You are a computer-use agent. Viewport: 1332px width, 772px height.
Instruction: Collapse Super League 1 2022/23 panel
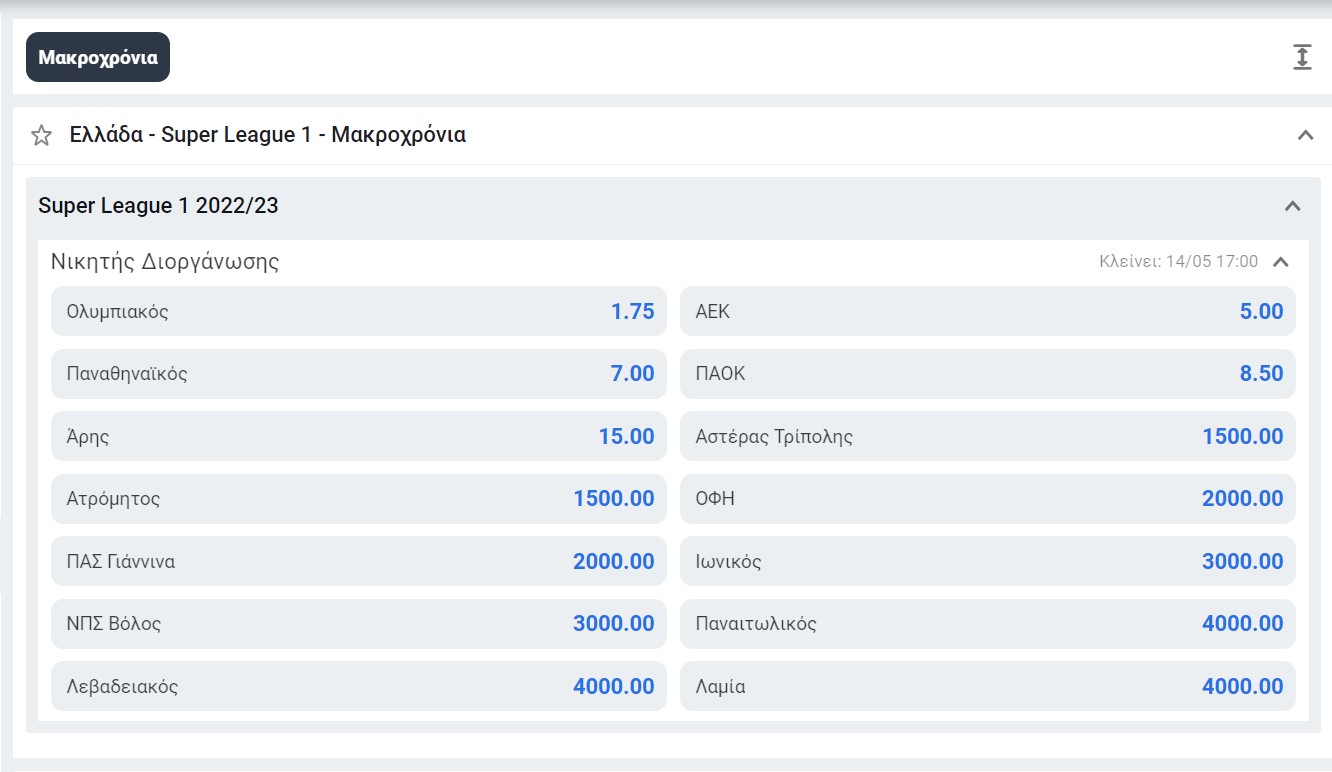click(x=1293, y=206)
